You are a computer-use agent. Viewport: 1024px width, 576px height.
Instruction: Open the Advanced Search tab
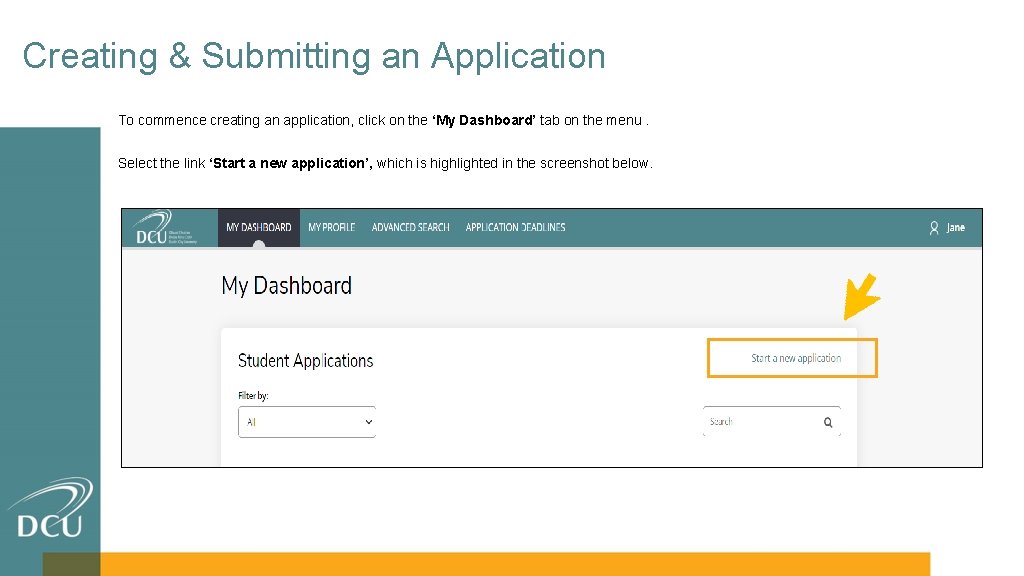tap(410, 227)
